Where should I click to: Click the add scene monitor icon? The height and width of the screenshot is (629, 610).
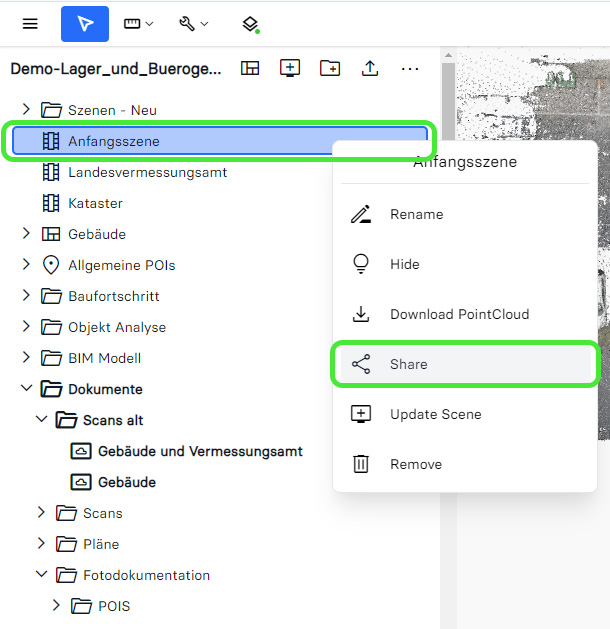[x=290, y=68]
